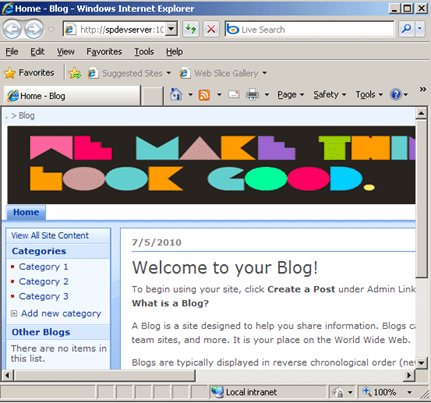Click the Other Blogs heading link

pyautogui.click(x=41, y=332)
